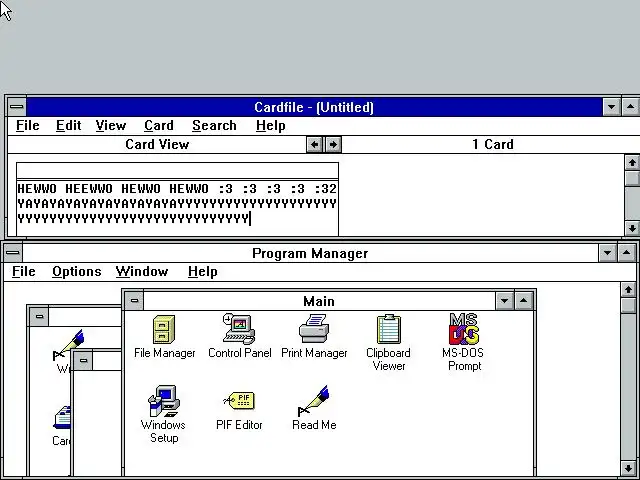Click the Program Manager title bar
Screen dimensions: 640x480
310,253
